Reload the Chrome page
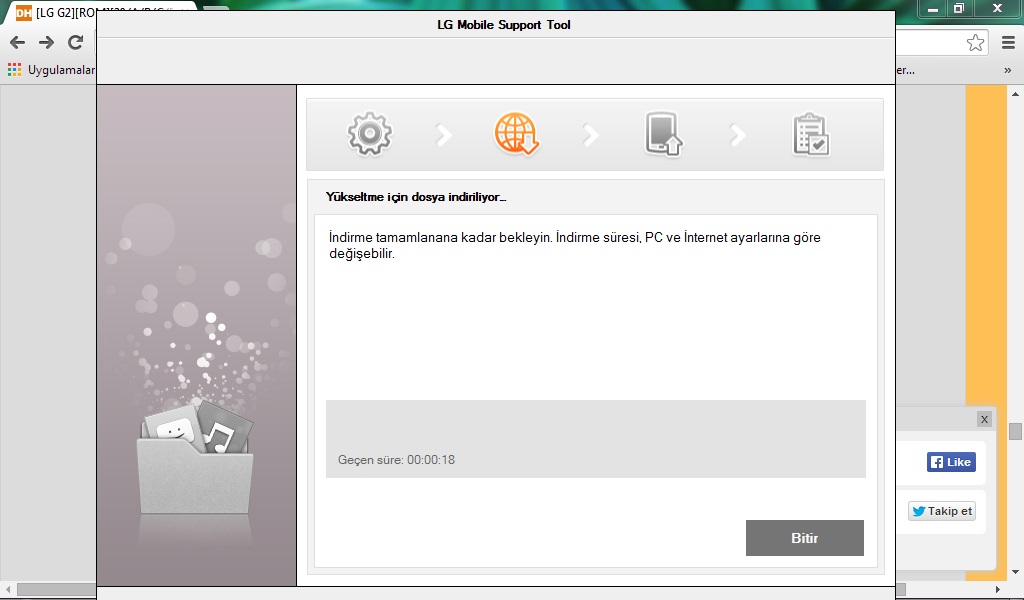This screenshot has width=1024, height=600. point(76,42)
